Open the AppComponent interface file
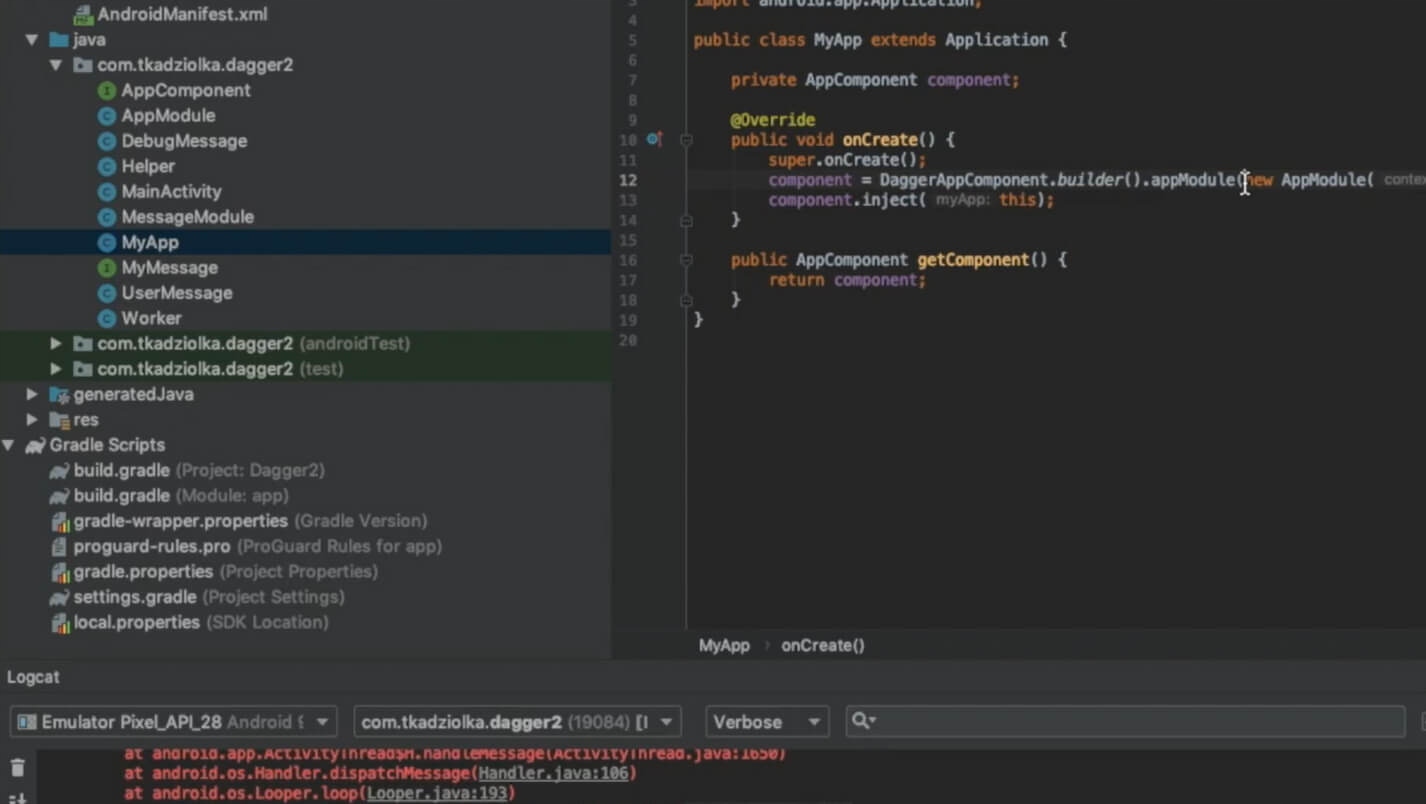Screen dimensions: 1426x804 (x=185, y=90)
